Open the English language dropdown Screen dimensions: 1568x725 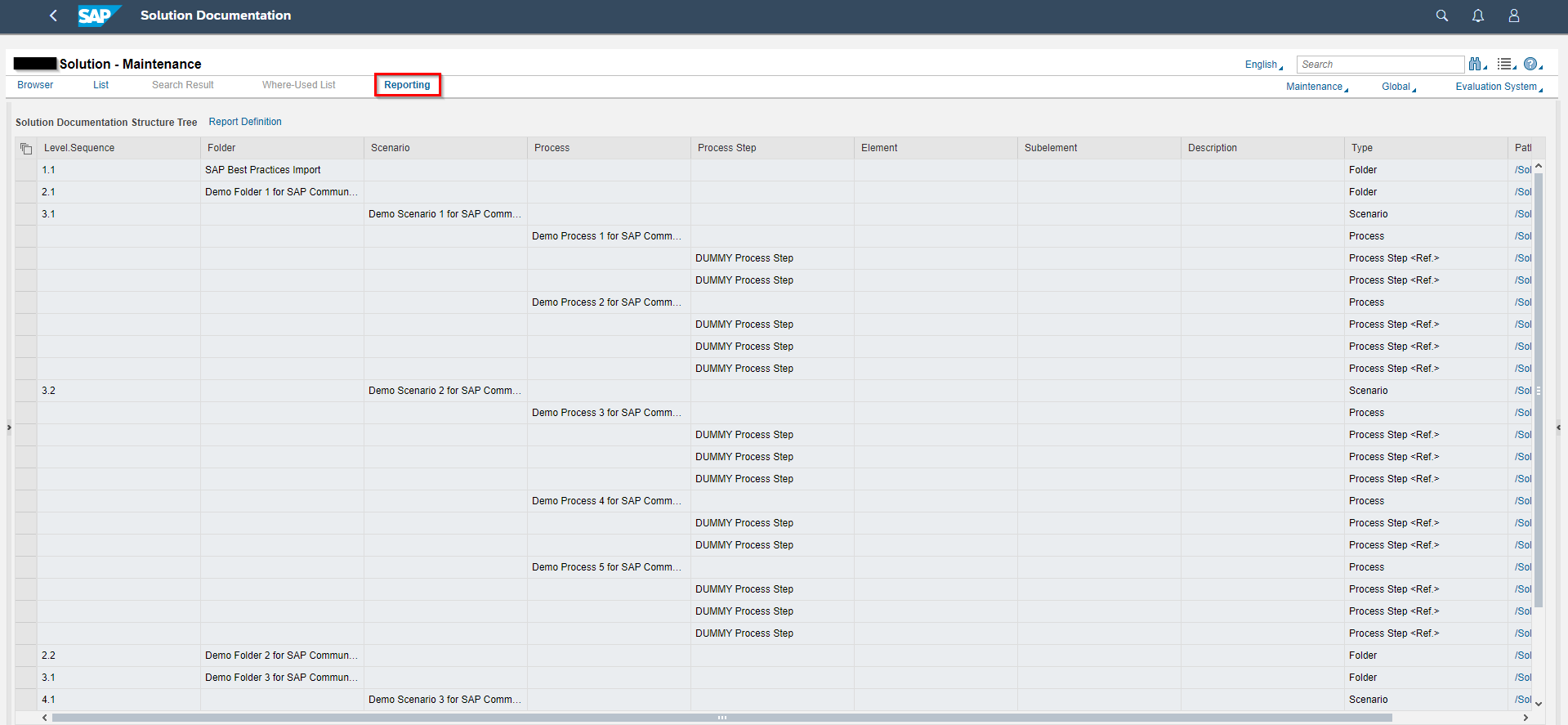pyautogui.click(x=1262, y=65)
